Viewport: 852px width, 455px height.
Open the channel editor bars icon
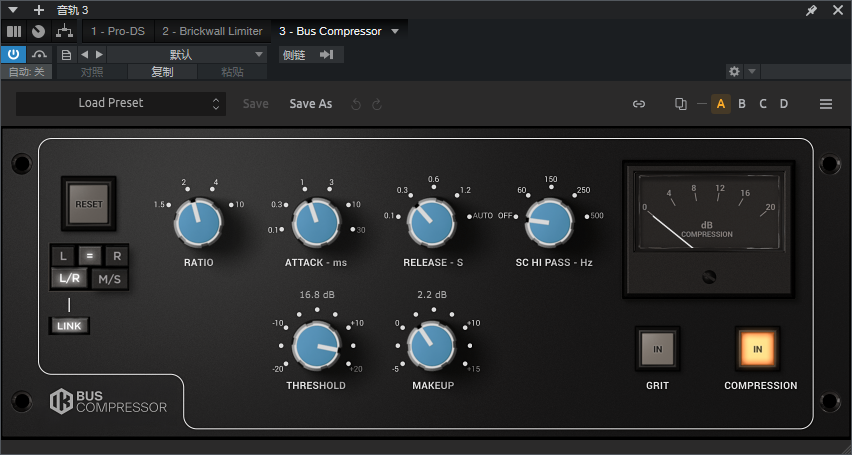(14, 32)
